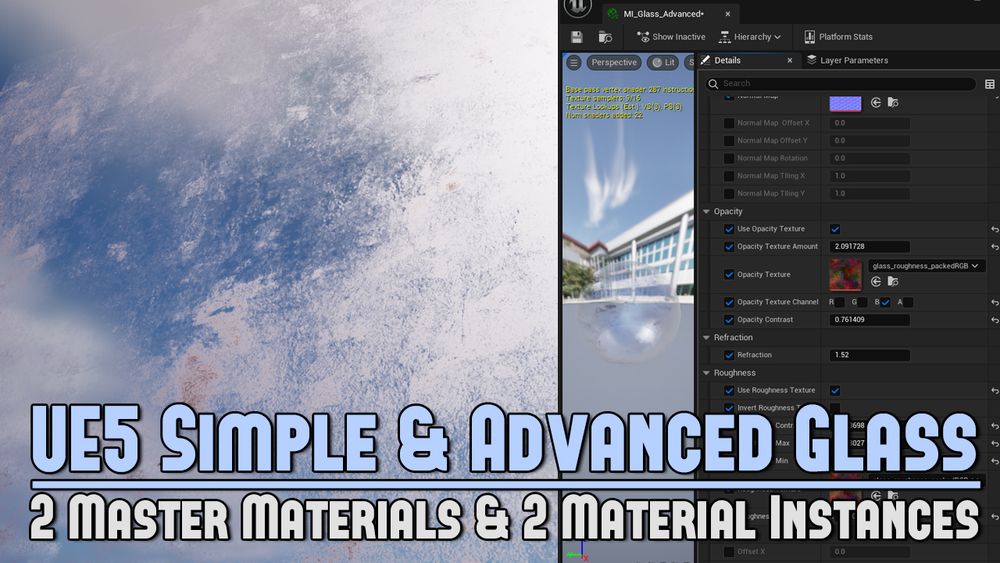The height and width of the screenshot is (563, 1000).
Task: Disable the Use Roughness Texture override checkbox
Action: pos(729,390)
